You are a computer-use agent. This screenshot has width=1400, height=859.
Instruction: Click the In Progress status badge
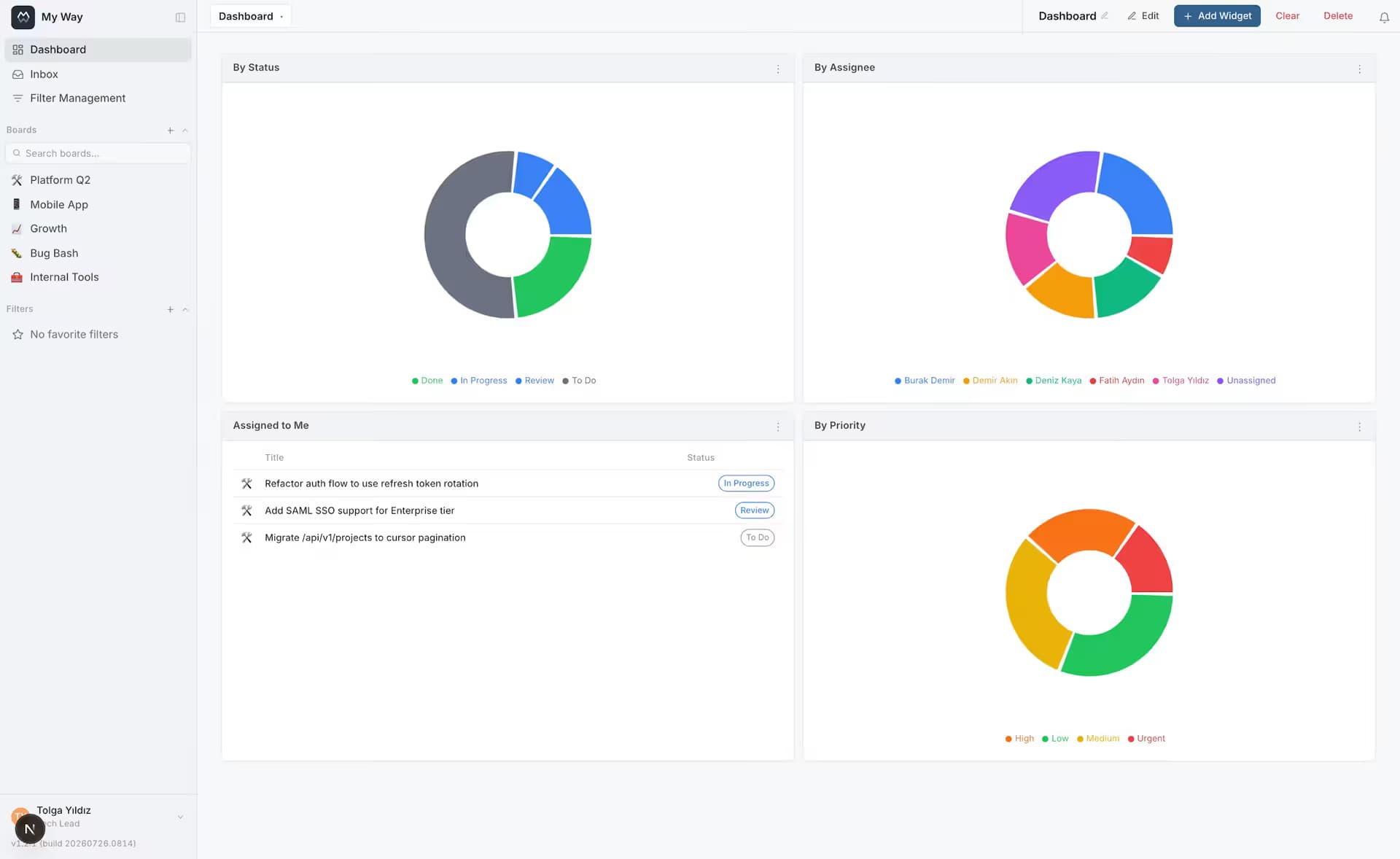746,483
